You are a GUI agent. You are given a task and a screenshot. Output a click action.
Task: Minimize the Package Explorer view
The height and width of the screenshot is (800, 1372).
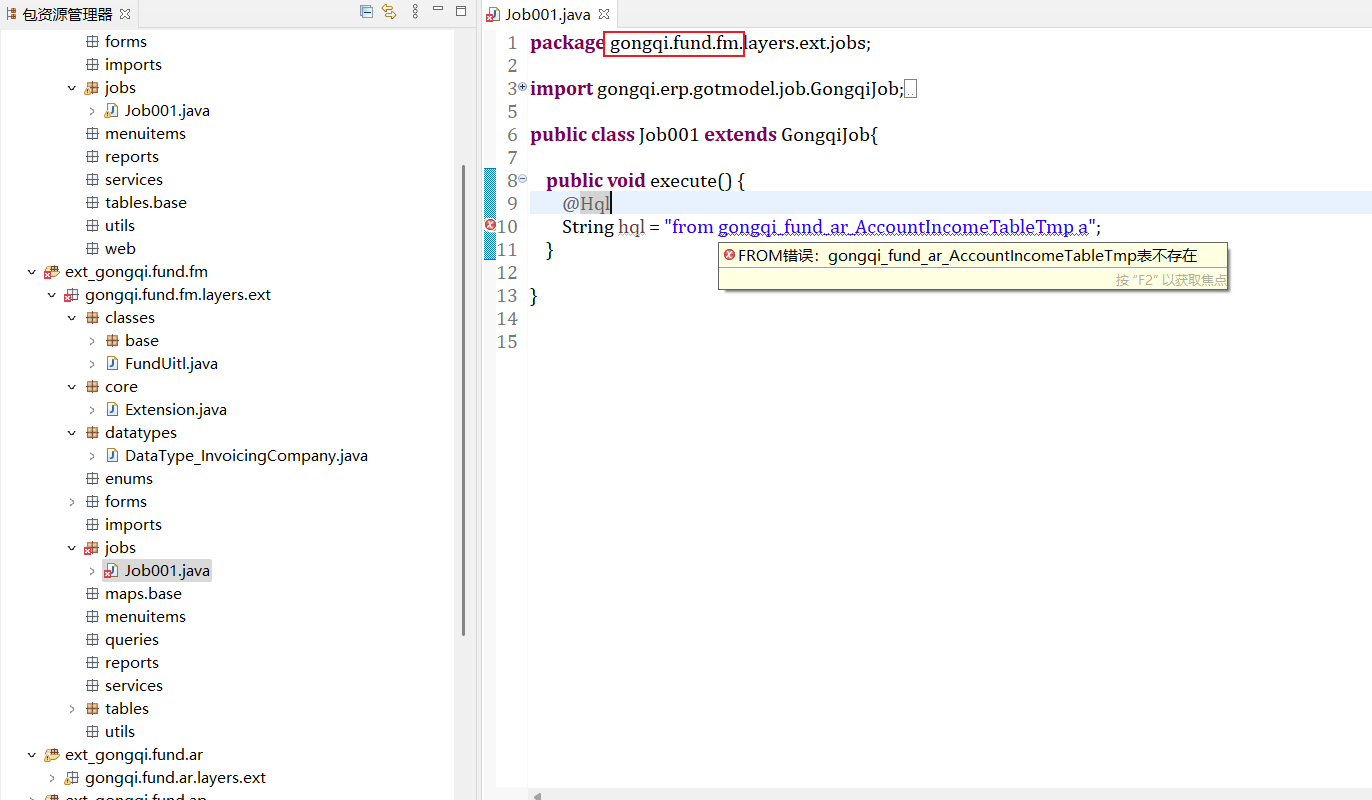pos(440,11)
